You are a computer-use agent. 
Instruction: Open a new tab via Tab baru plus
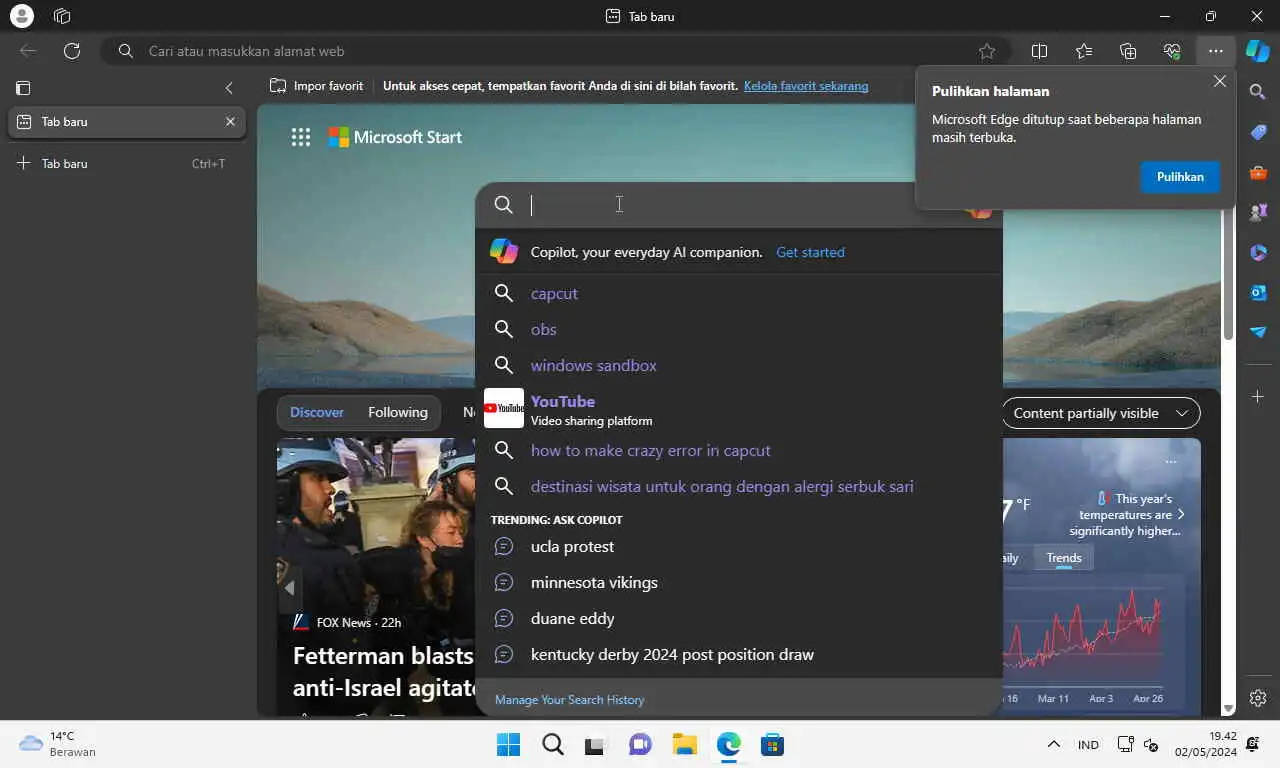(x=125, y=163)
